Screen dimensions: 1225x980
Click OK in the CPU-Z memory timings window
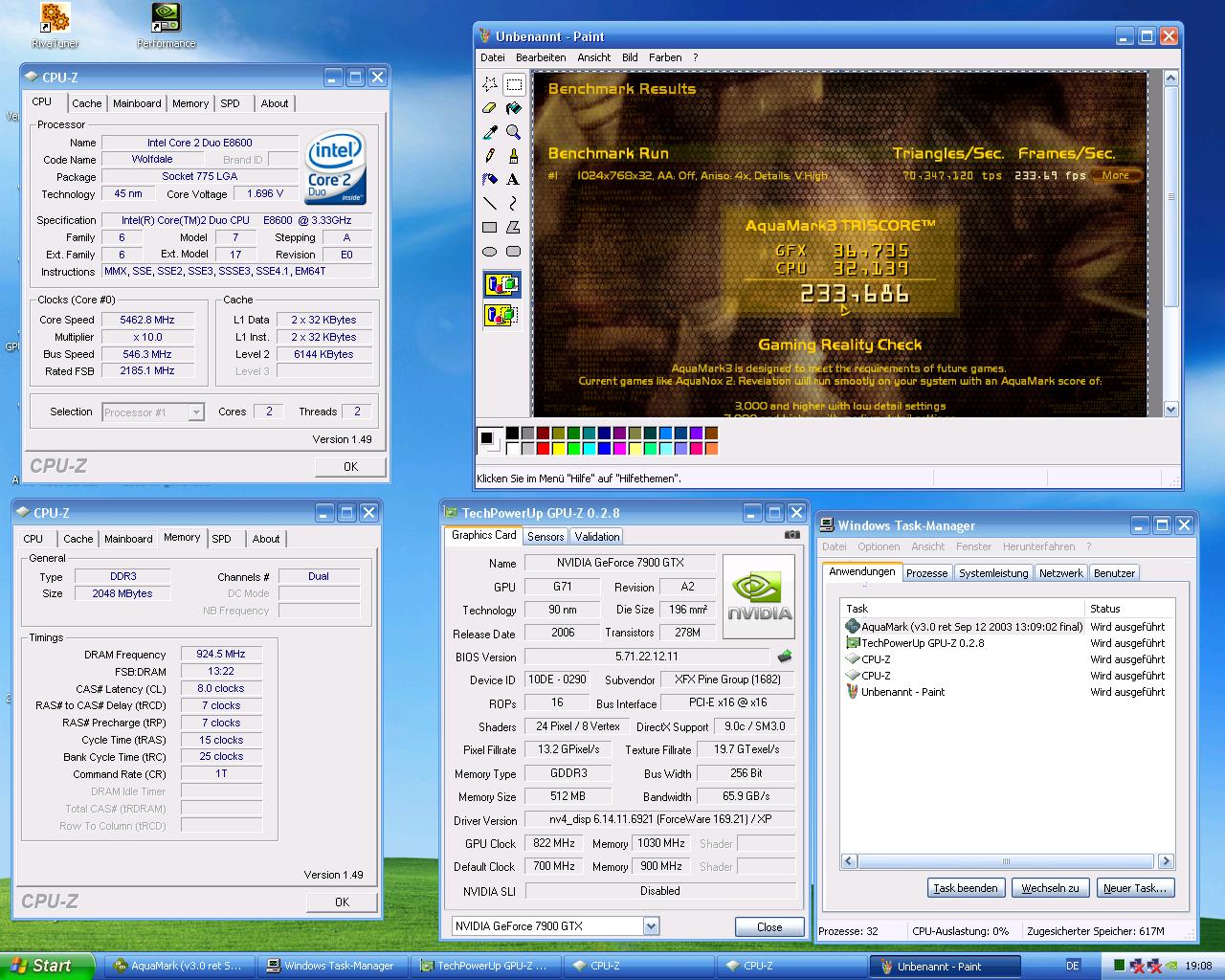[x=342, y=902]
